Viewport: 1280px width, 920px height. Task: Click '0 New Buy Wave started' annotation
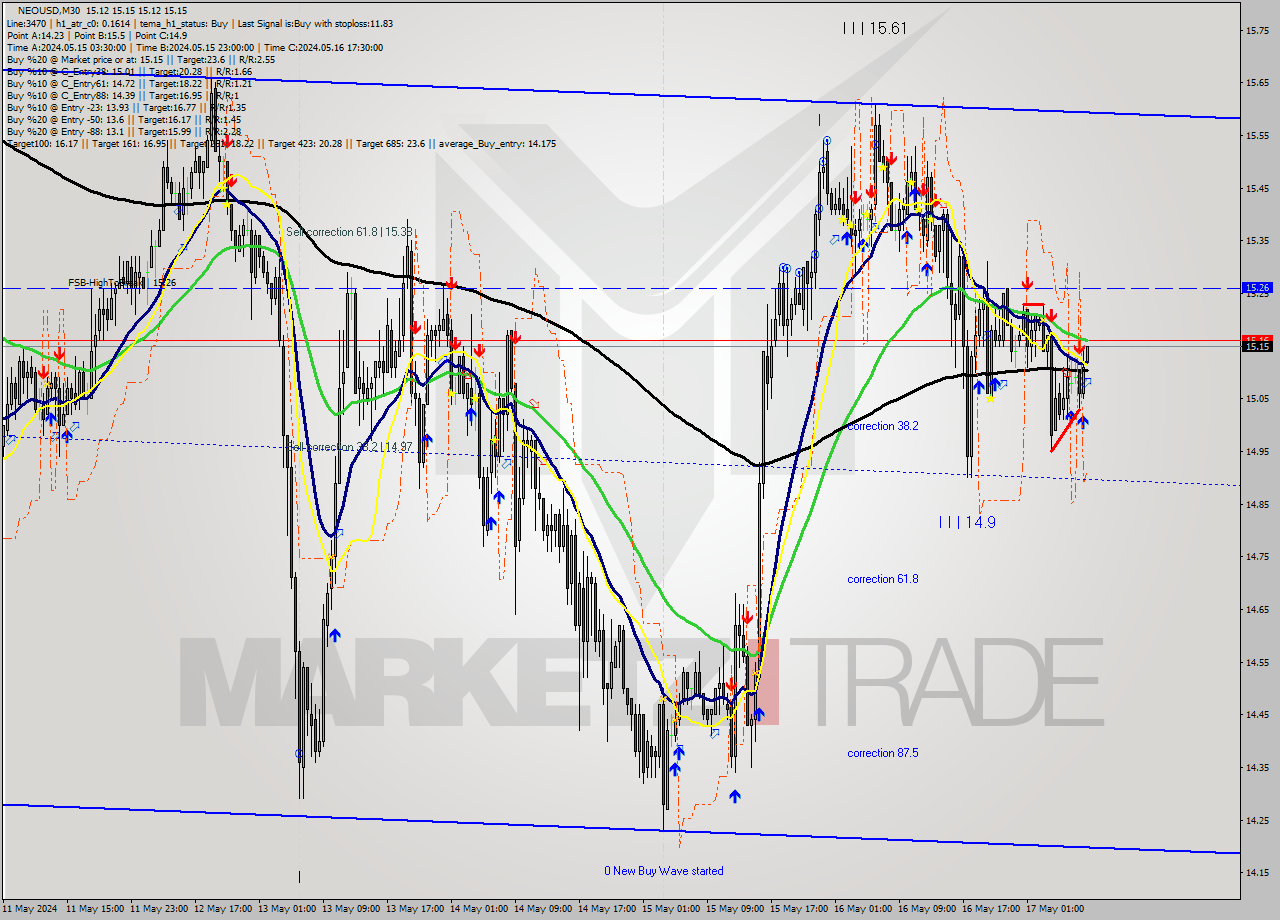click(x=663, y=871)
